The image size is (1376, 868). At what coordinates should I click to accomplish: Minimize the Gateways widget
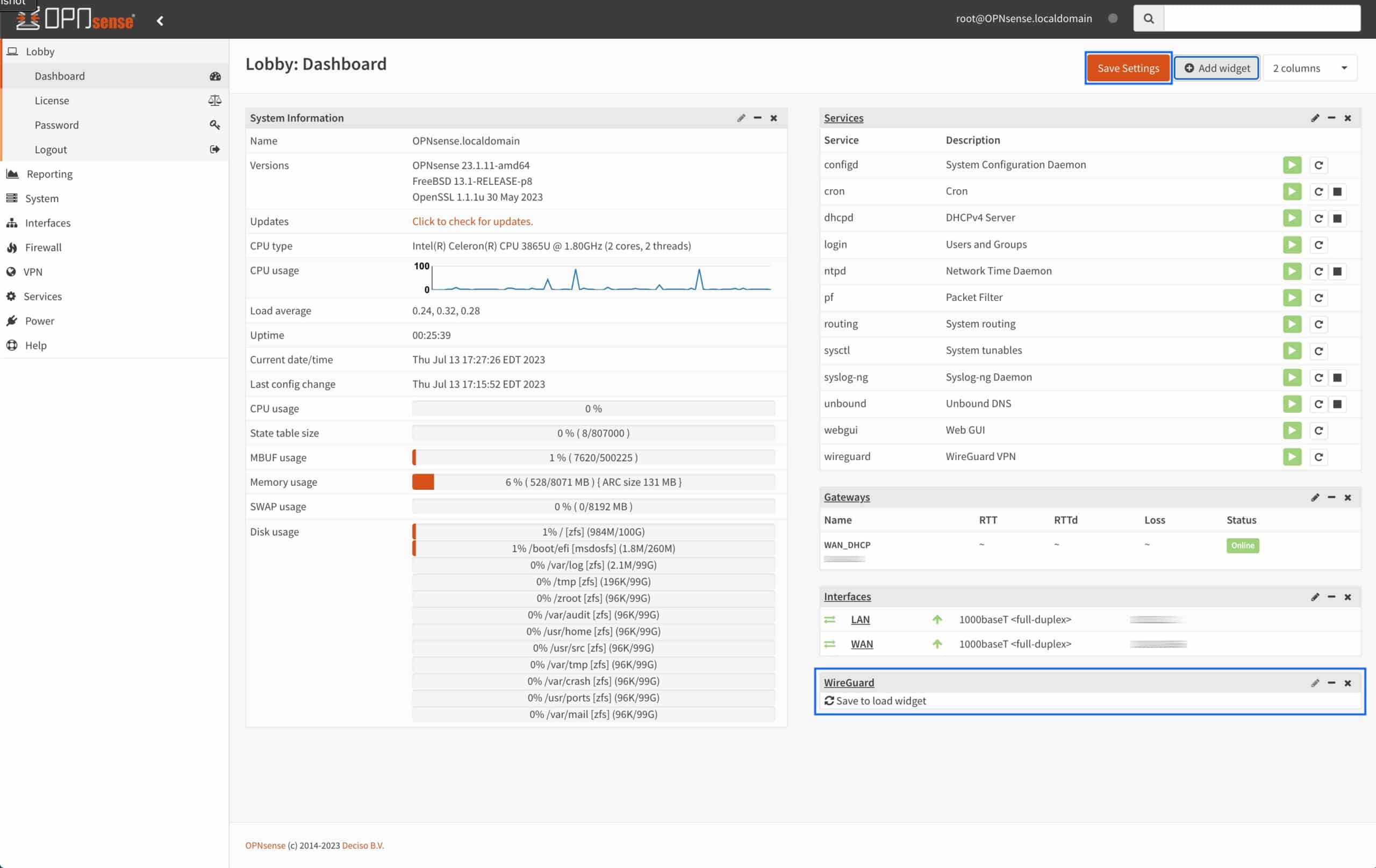click(x=1331, y=497)
